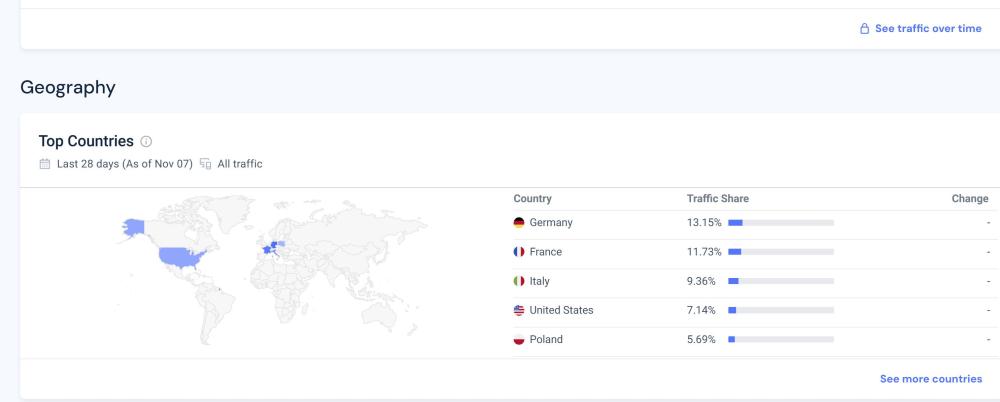Click the Top Countries heading

[x=86, y=142]
